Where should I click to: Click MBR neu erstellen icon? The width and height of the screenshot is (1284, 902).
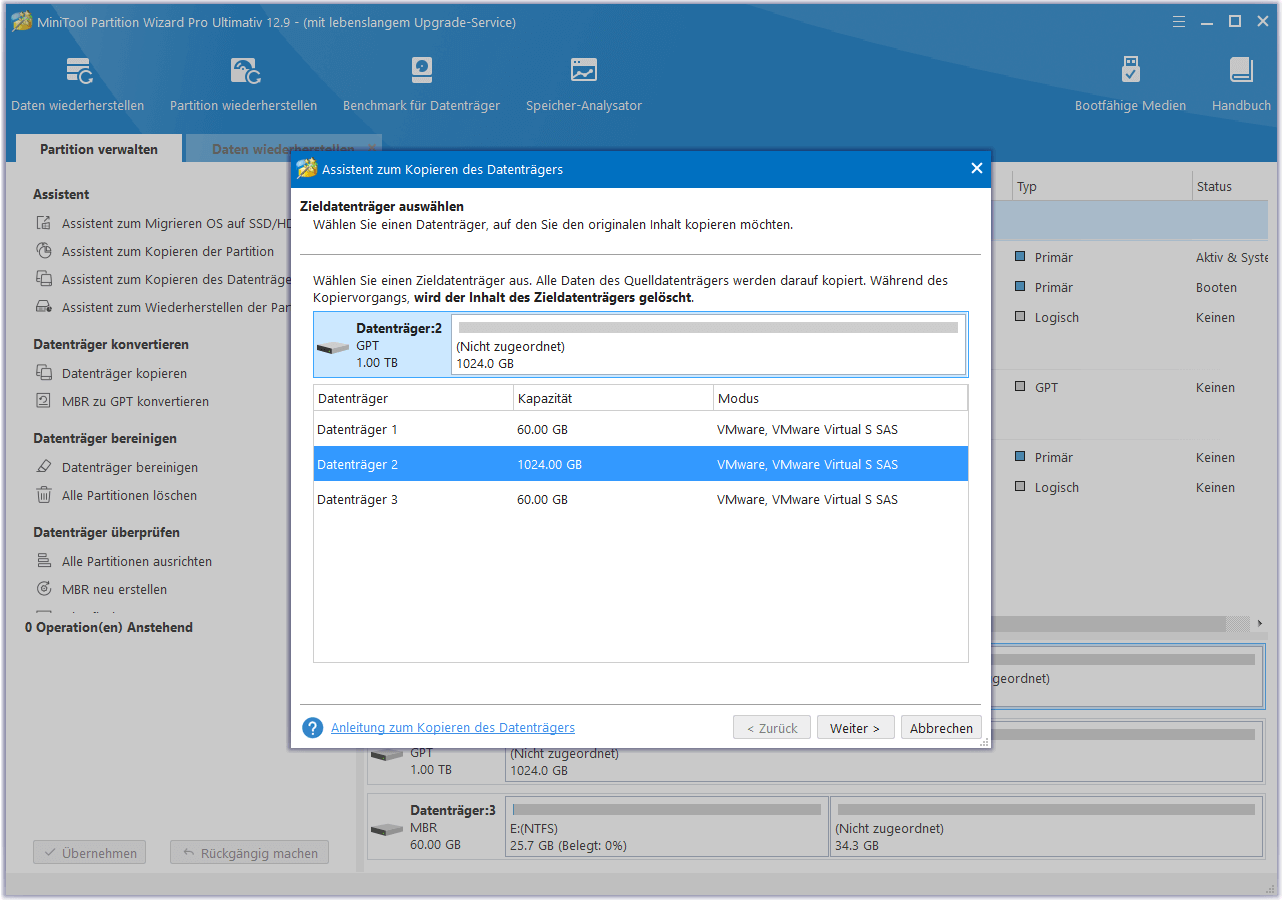coord(44,589)
